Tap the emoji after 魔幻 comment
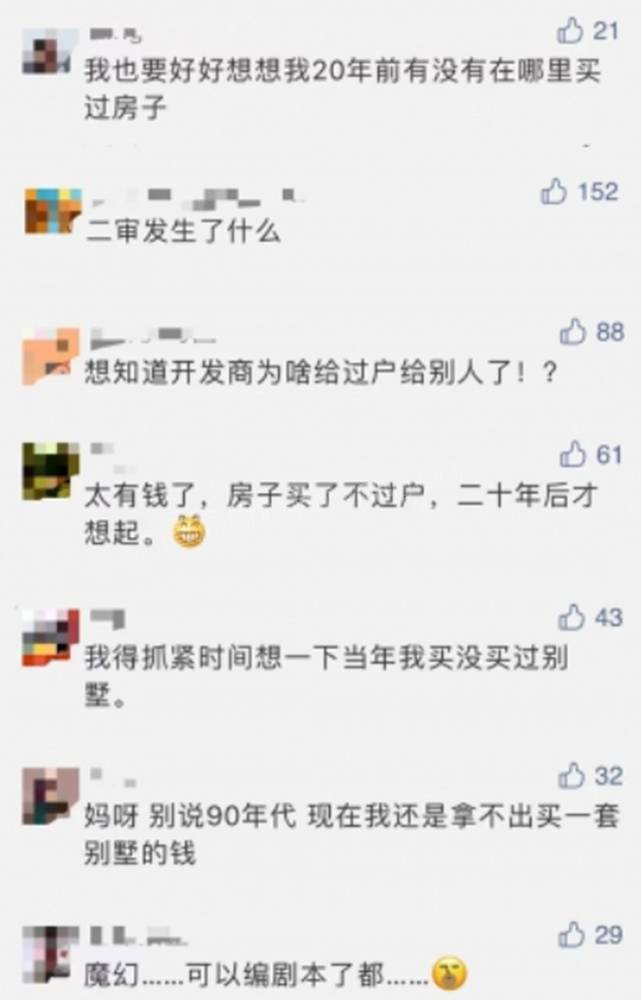 [x=450, y=973]
